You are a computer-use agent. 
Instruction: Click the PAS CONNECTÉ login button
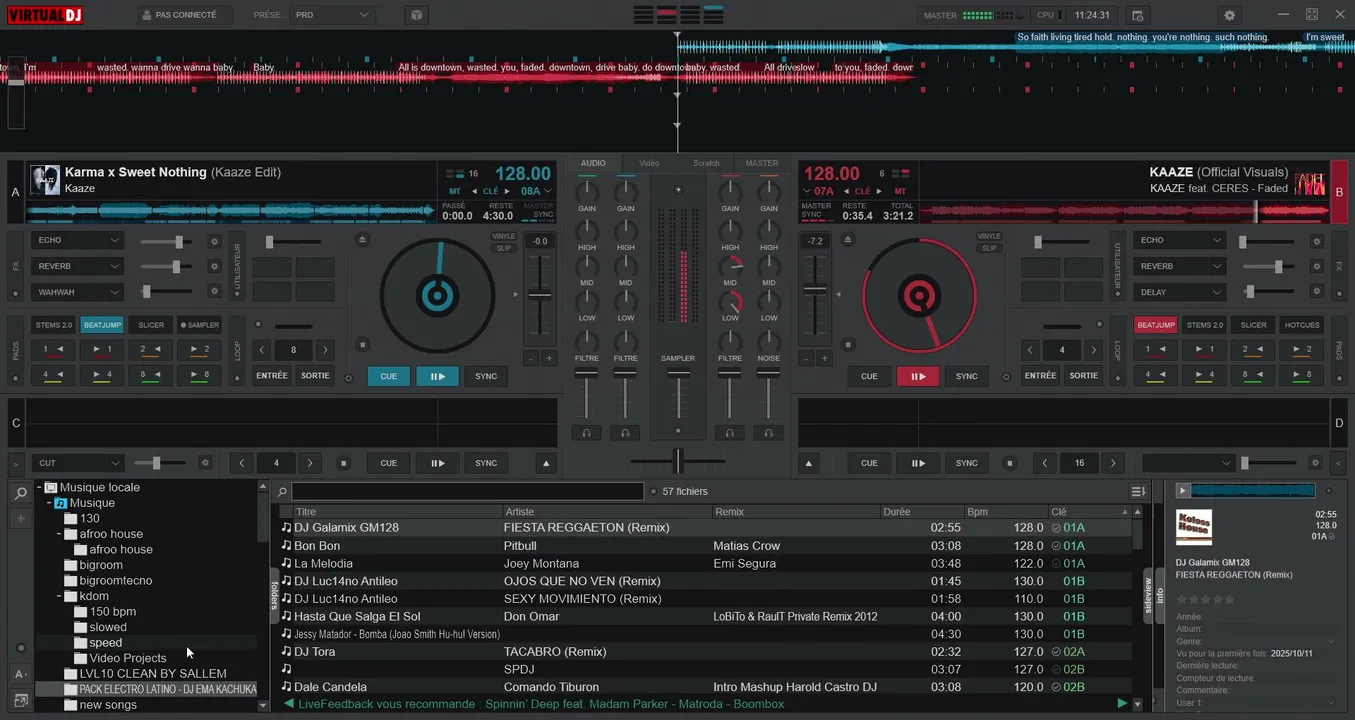pos(185,15)
